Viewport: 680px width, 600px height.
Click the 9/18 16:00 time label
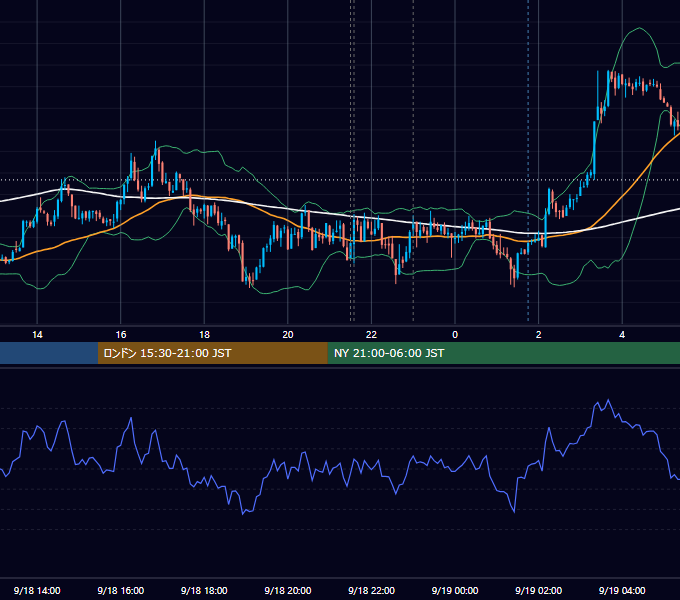(121, 590)
